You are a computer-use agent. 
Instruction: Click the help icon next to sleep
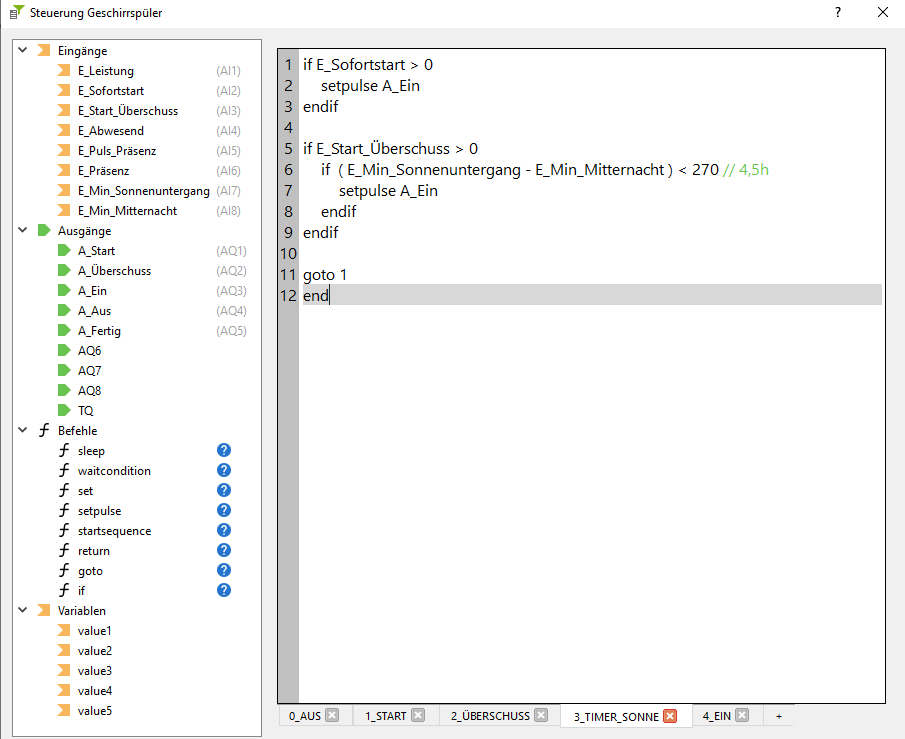[x=224, y=451]
